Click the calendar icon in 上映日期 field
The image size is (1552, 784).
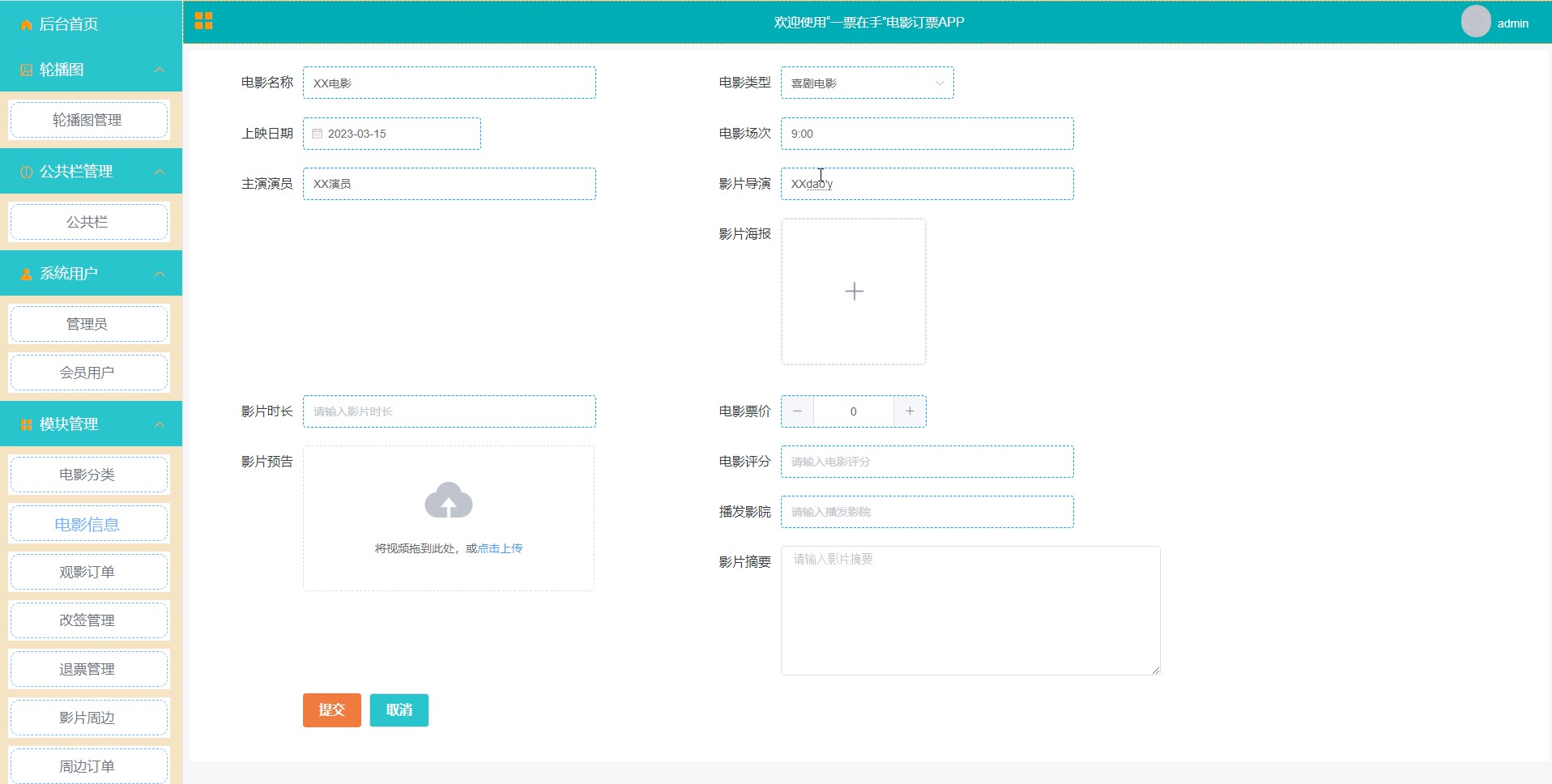click(318, 134)
